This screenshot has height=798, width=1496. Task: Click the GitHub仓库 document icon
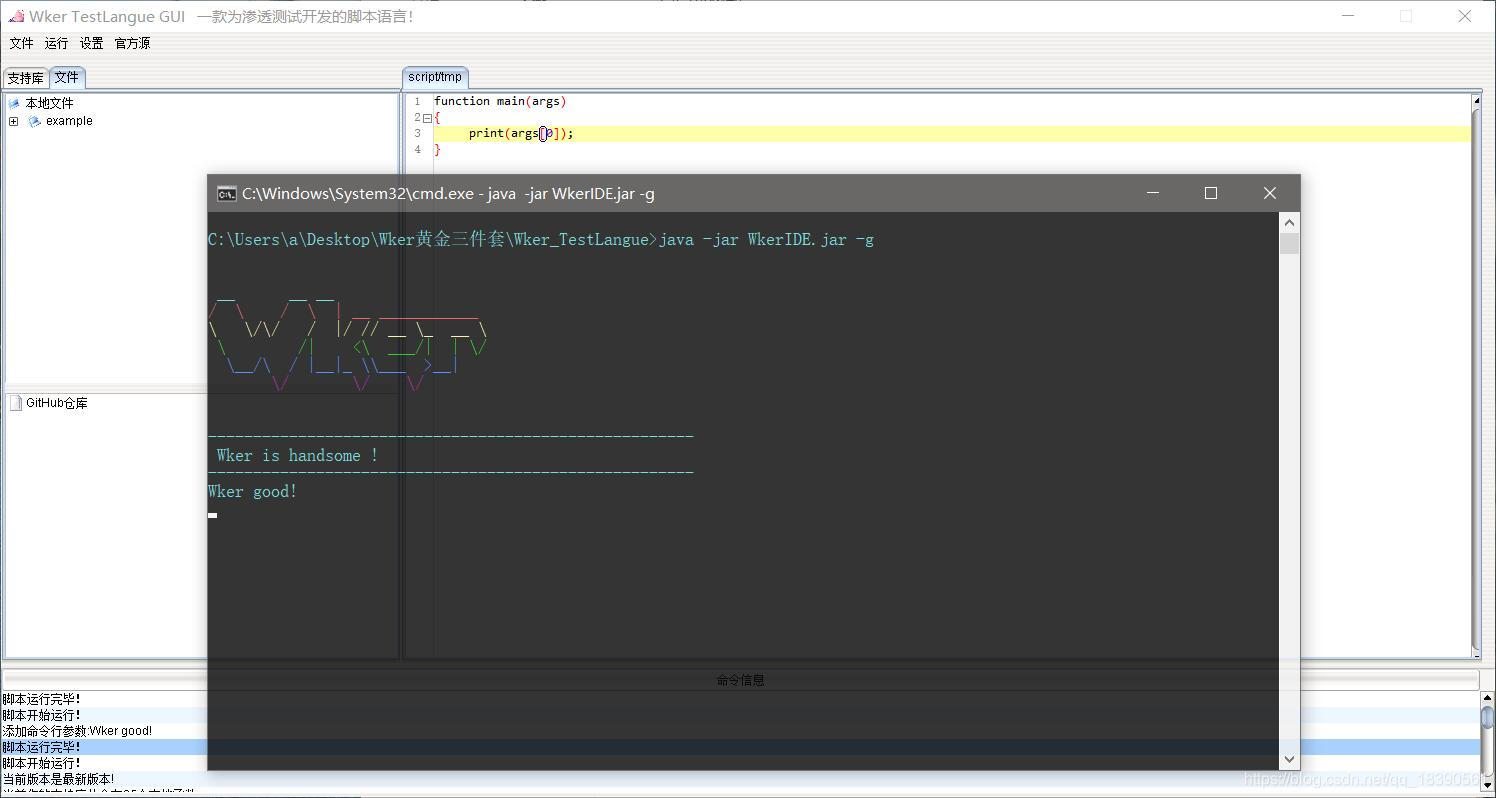pyautogui.click(x=15, y=403)
